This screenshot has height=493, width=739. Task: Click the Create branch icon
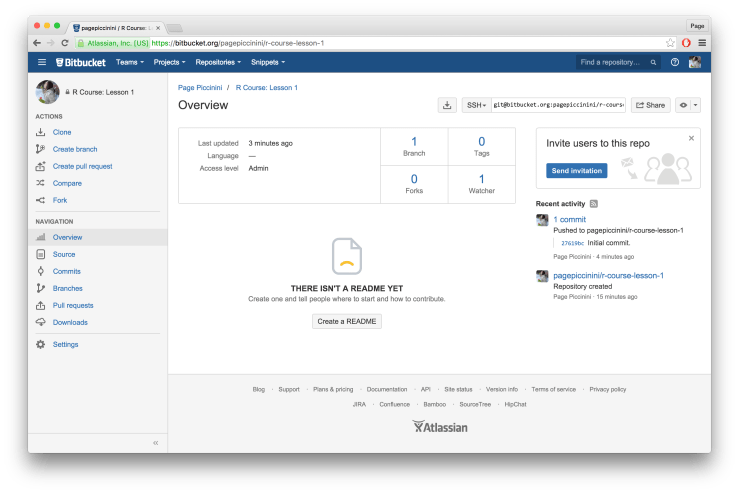(x=41, y=149)
